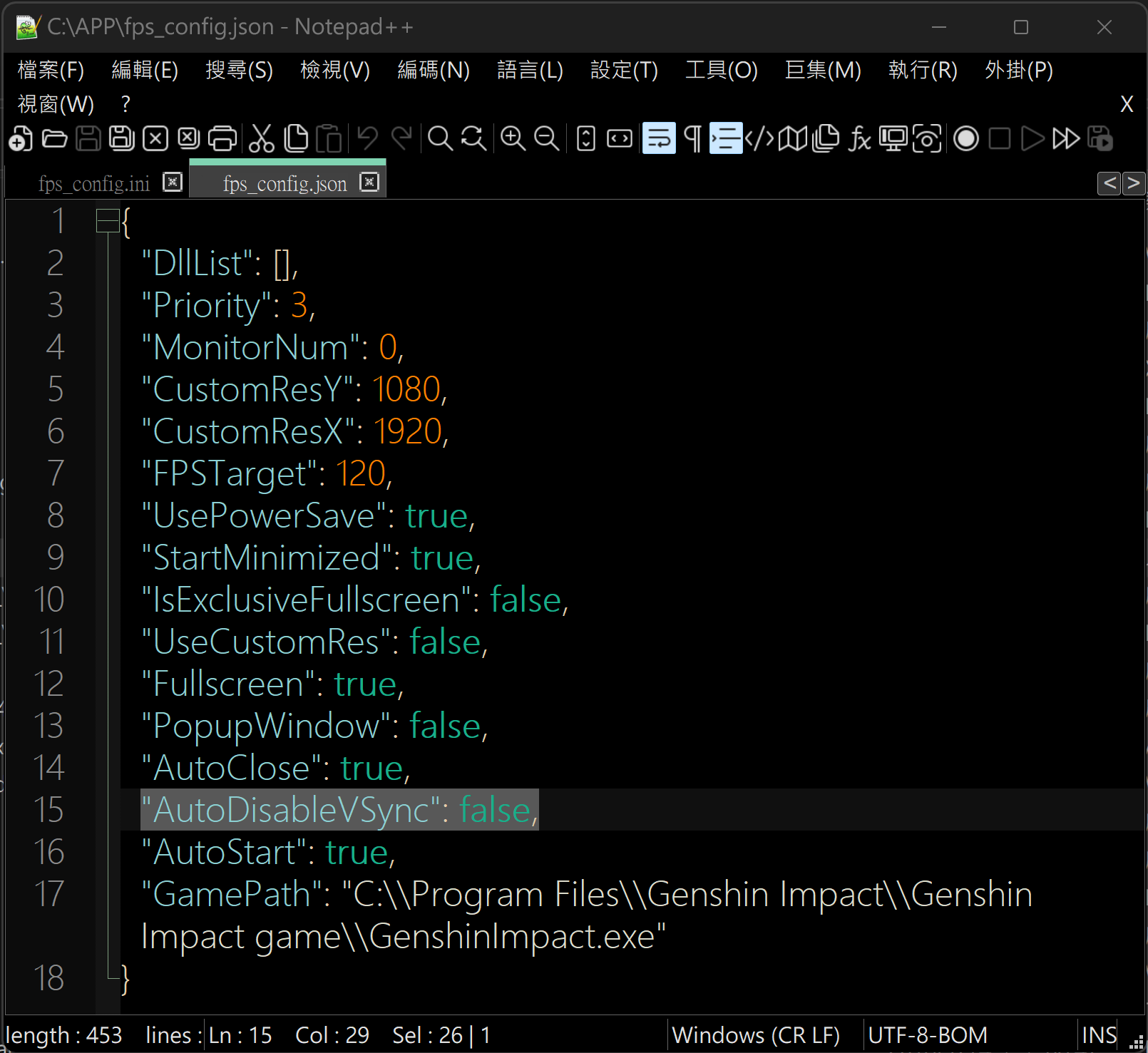Open the 巨集(M) menu
Screen dimensions: 1148x1053
(823, 70)
